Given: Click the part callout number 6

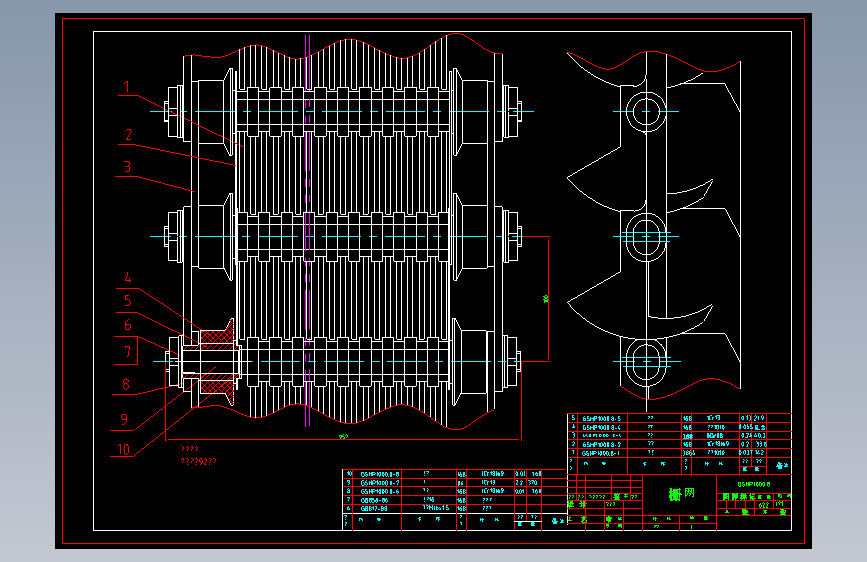Looking at the screenshot, I should (128, 325).
